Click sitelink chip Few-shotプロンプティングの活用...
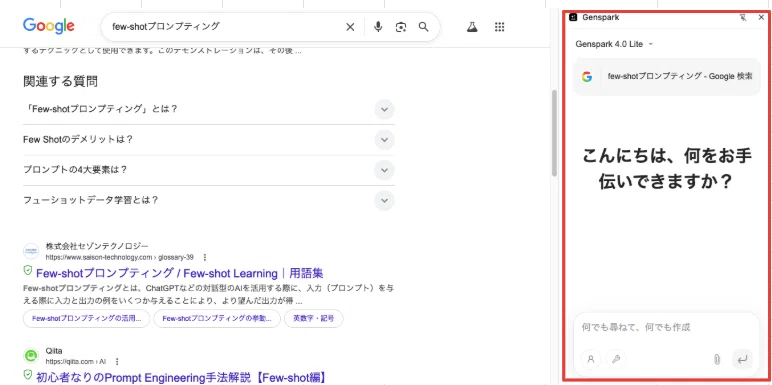The image size is (772, 385). [x=87, y=319]
